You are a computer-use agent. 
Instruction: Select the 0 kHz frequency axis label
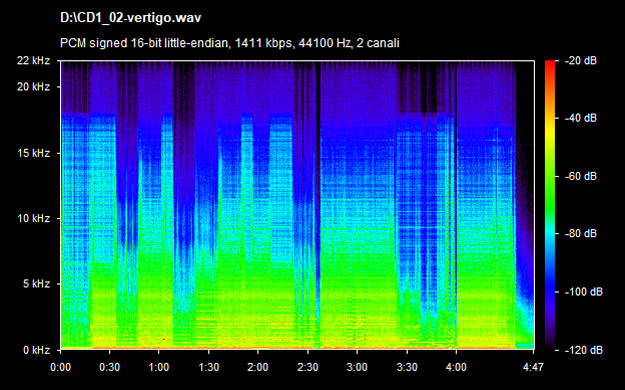(36, 350)
